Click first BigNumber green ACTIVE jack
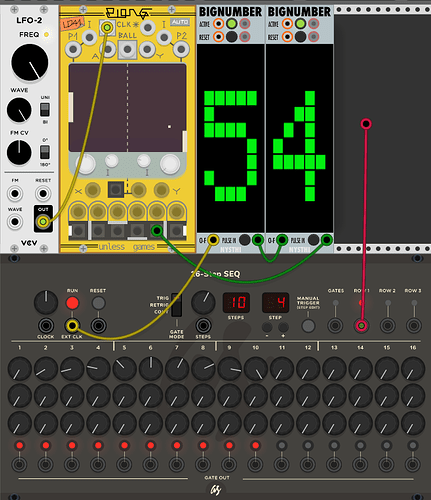 (x=231, y=24)
